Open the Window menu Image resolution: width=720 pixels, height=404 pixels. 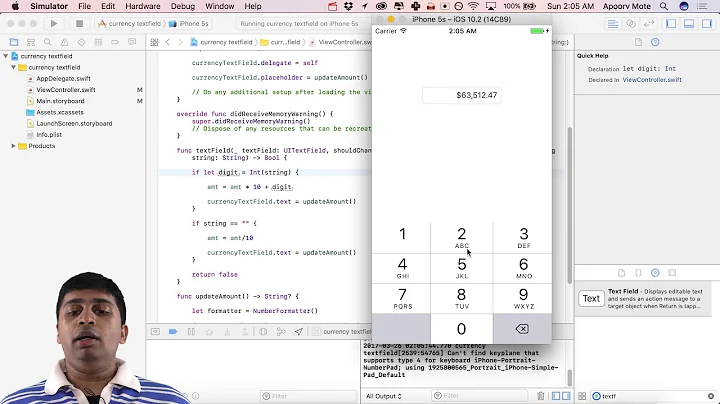[x=219, y=6]
